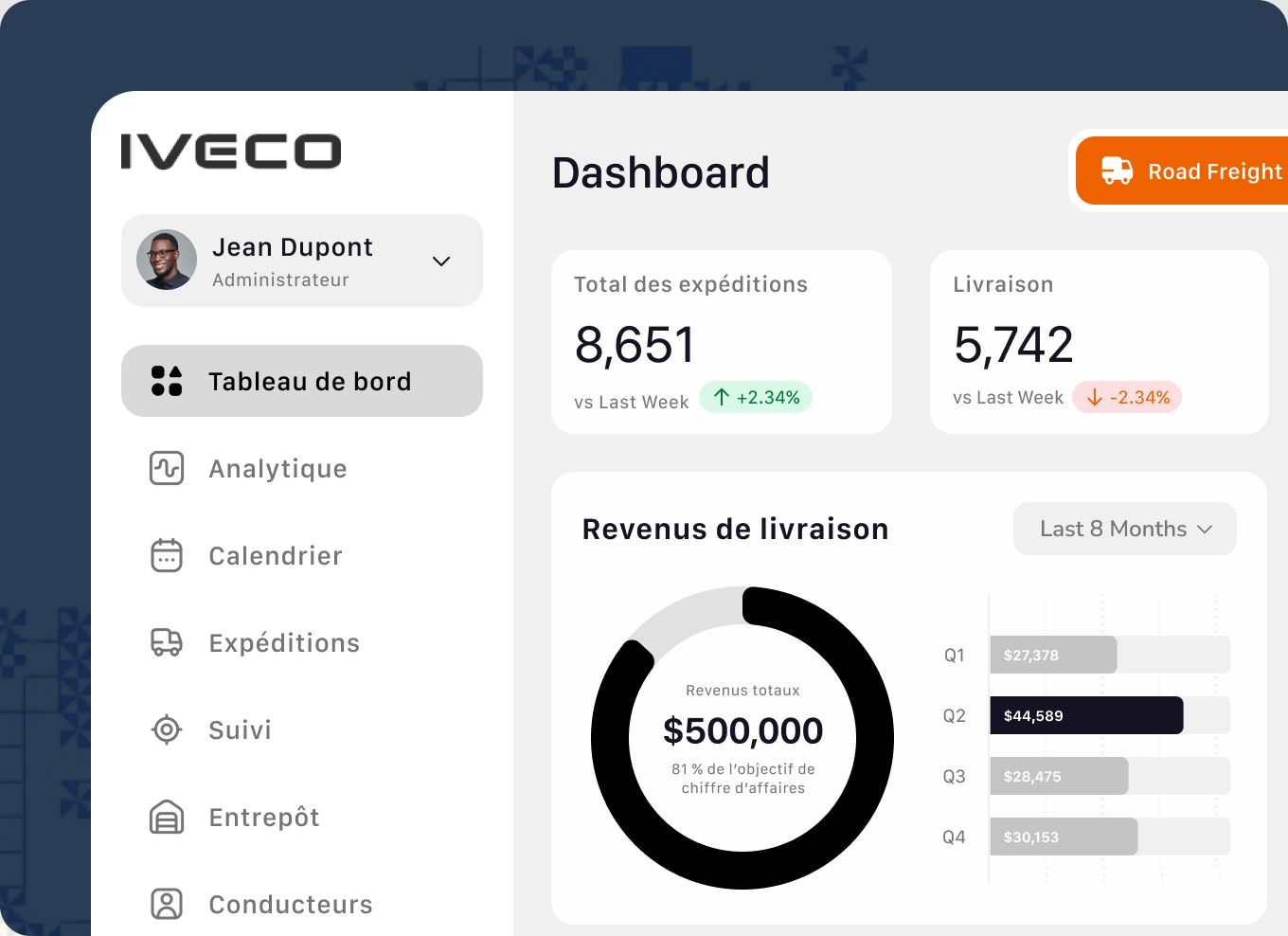Click the green up arrow in +2.34% badge
1288x936 pixels.
pyautogui.click(x=722, y=397)
